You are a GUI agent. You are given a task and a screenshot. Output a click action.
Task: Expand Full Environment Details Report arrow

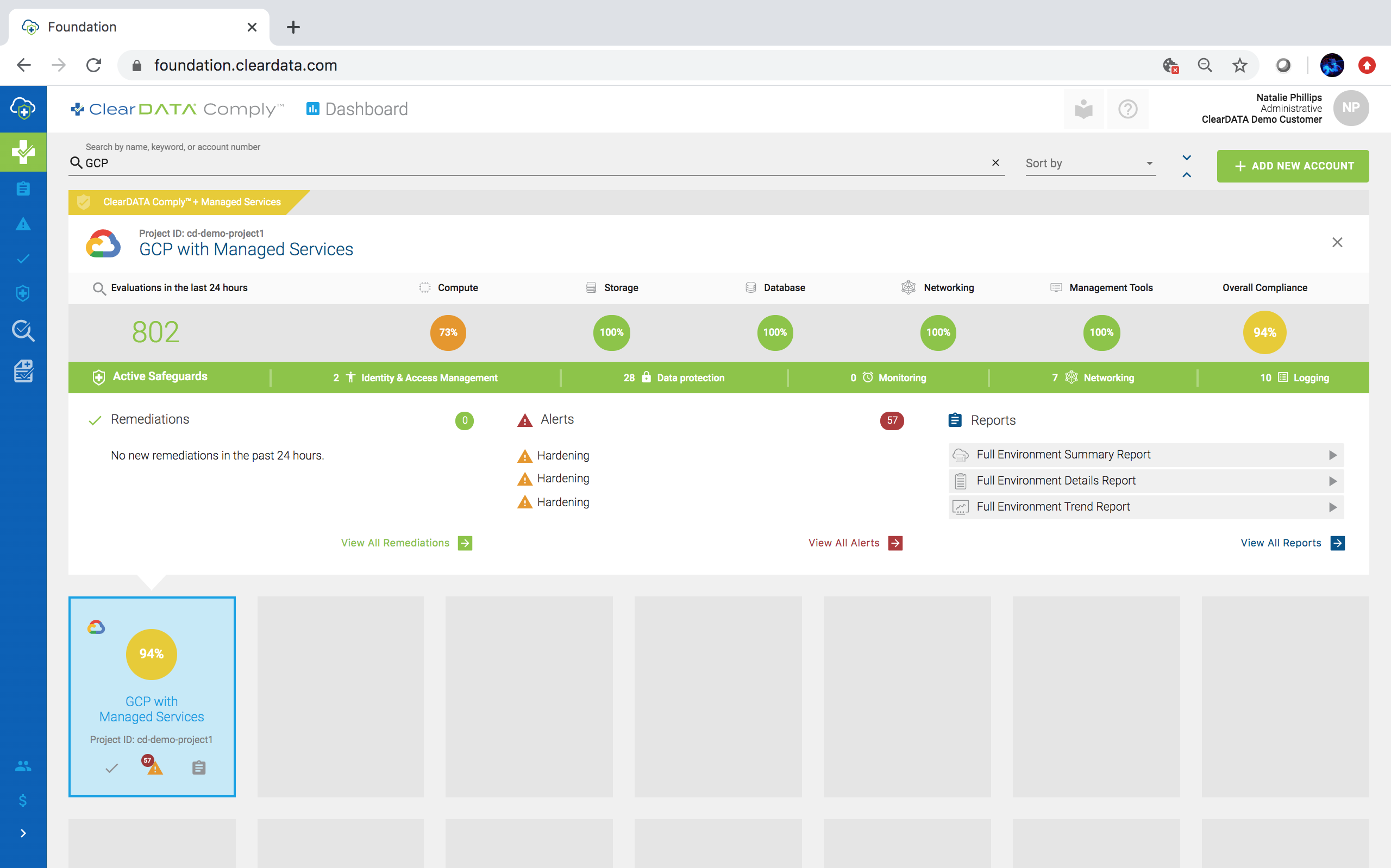[1332, 481]
